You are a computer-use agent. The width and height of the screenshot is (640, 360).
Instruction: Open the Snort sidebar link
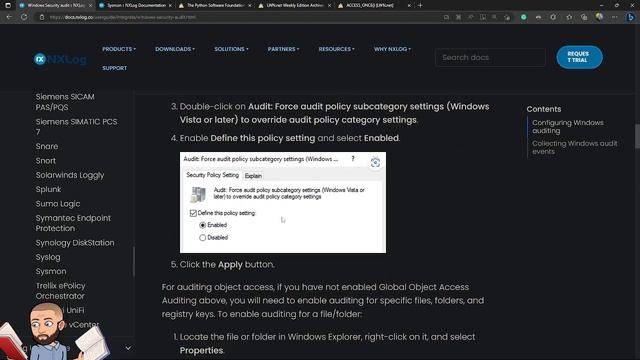45,161
